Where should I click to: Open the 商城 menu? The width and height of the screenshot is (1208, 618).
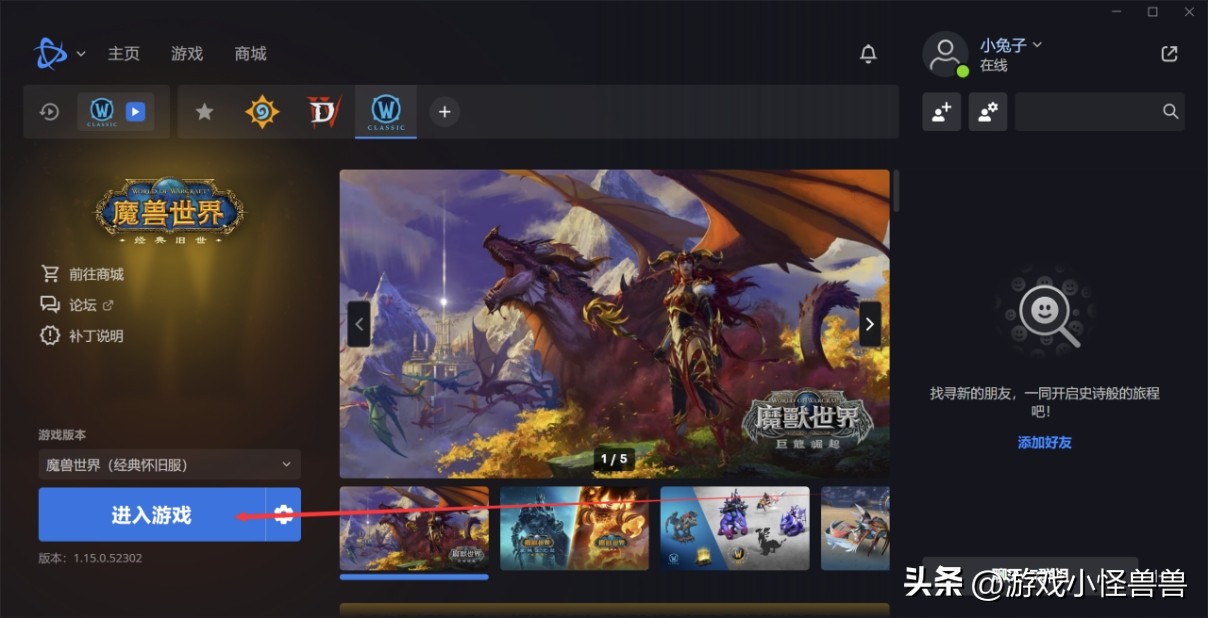250,54
